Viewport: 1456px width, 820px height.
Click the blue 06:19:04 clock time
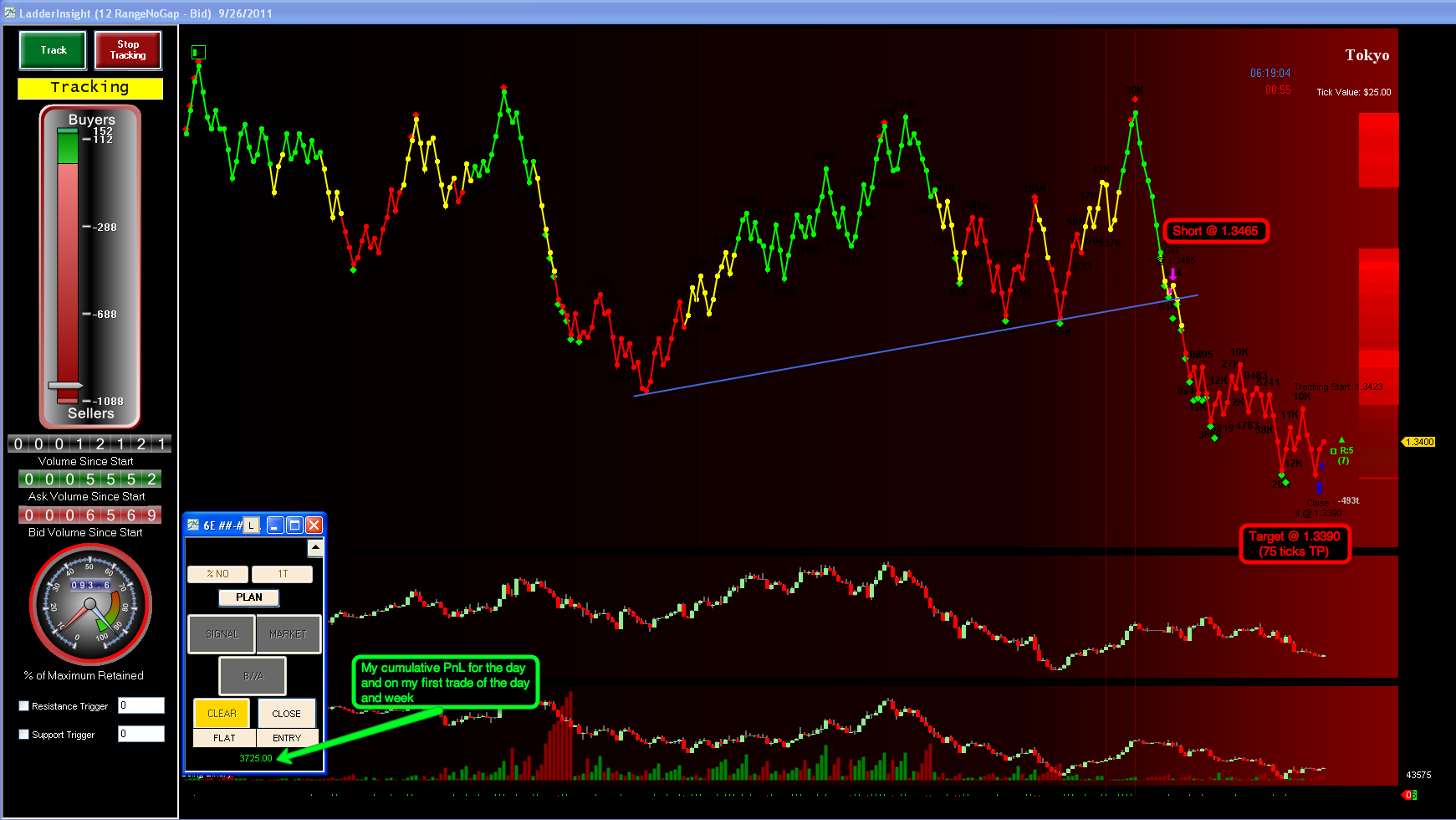[x=1270, y=74]
